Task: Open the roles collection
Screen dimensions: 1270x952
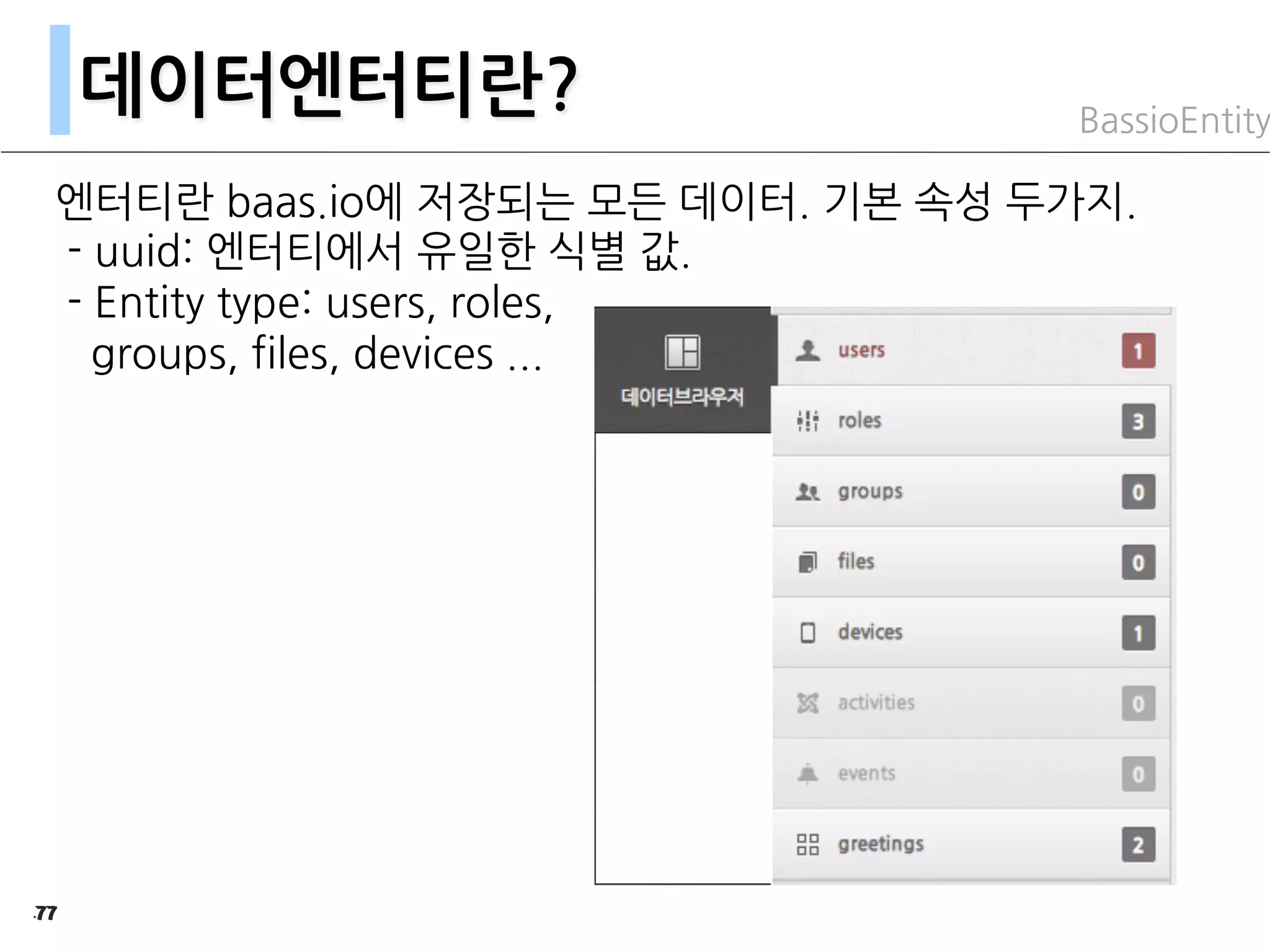Action: coord(971,421)
